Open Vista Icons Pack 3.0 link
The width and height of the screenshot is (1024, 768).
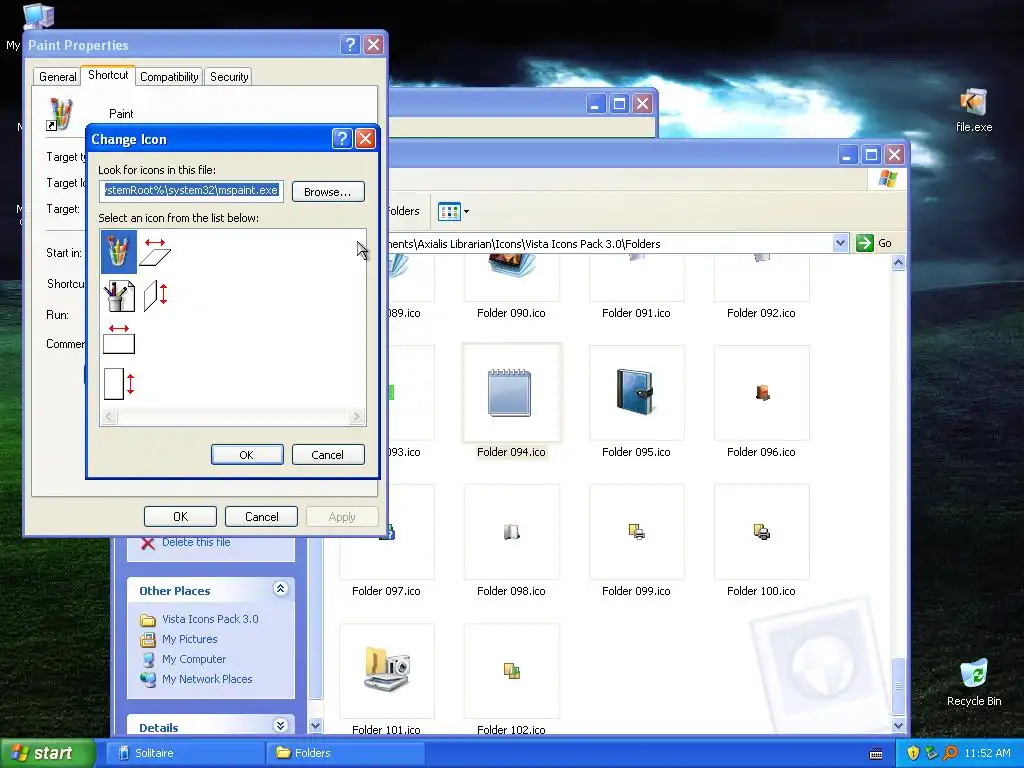point(210,619)
